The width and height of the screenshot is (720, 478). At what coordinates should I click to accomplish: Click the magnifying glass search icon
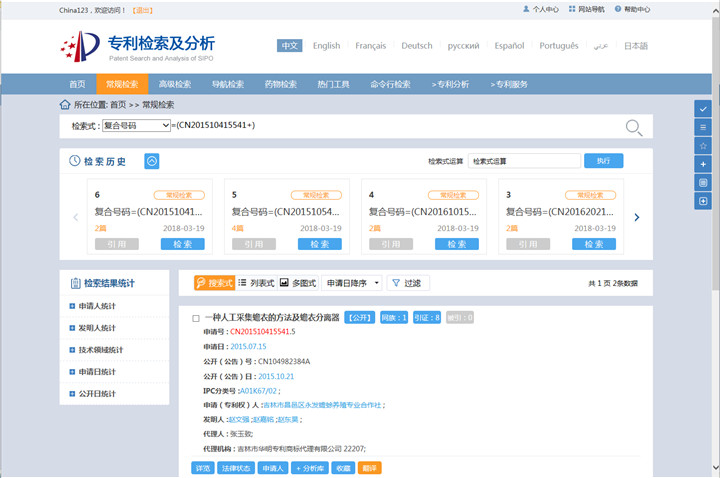pos(633,127)
